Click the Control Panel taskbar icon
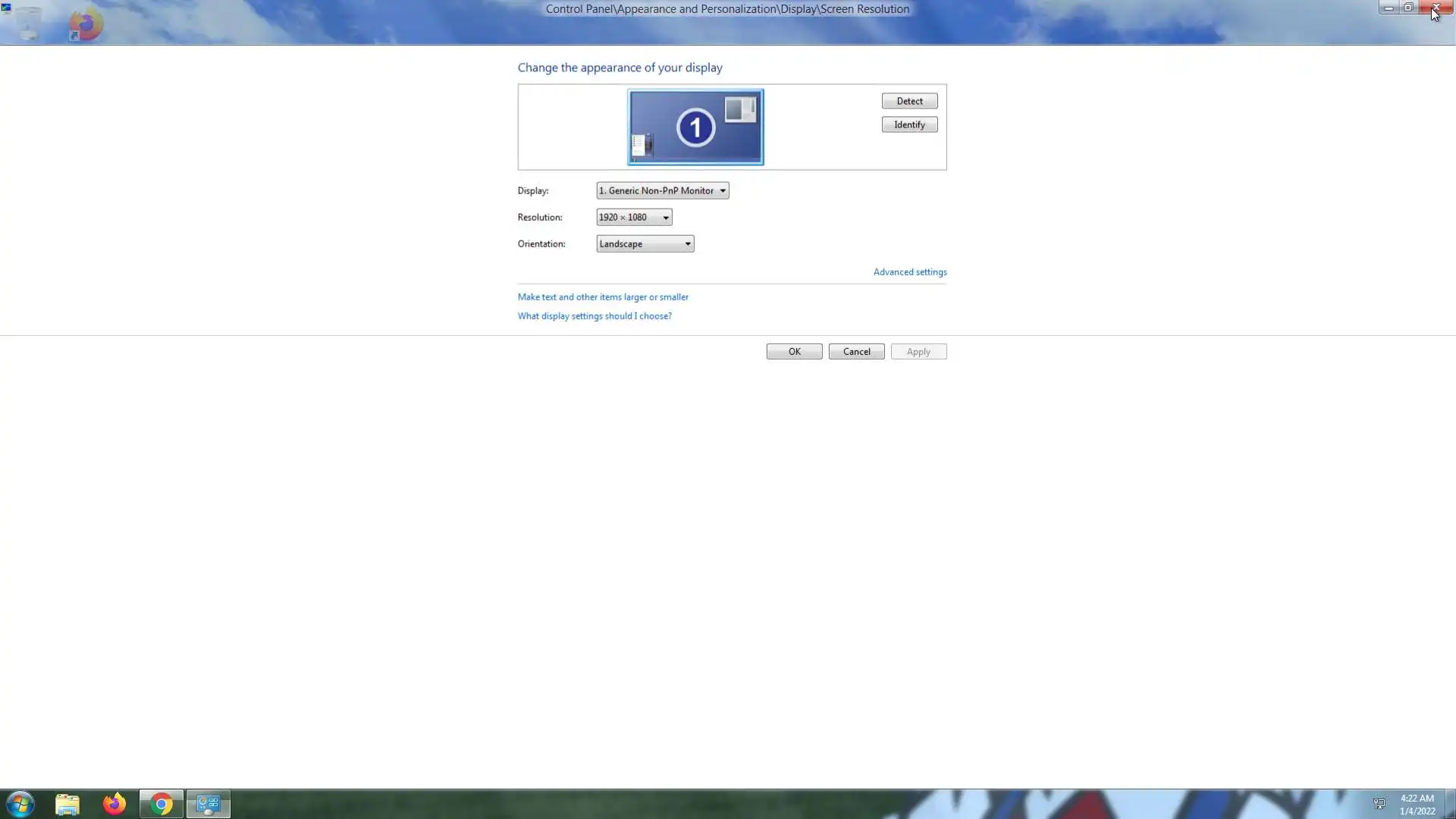Image resolution: width=1456 pixels, height=819 pixels. [208, 804]
